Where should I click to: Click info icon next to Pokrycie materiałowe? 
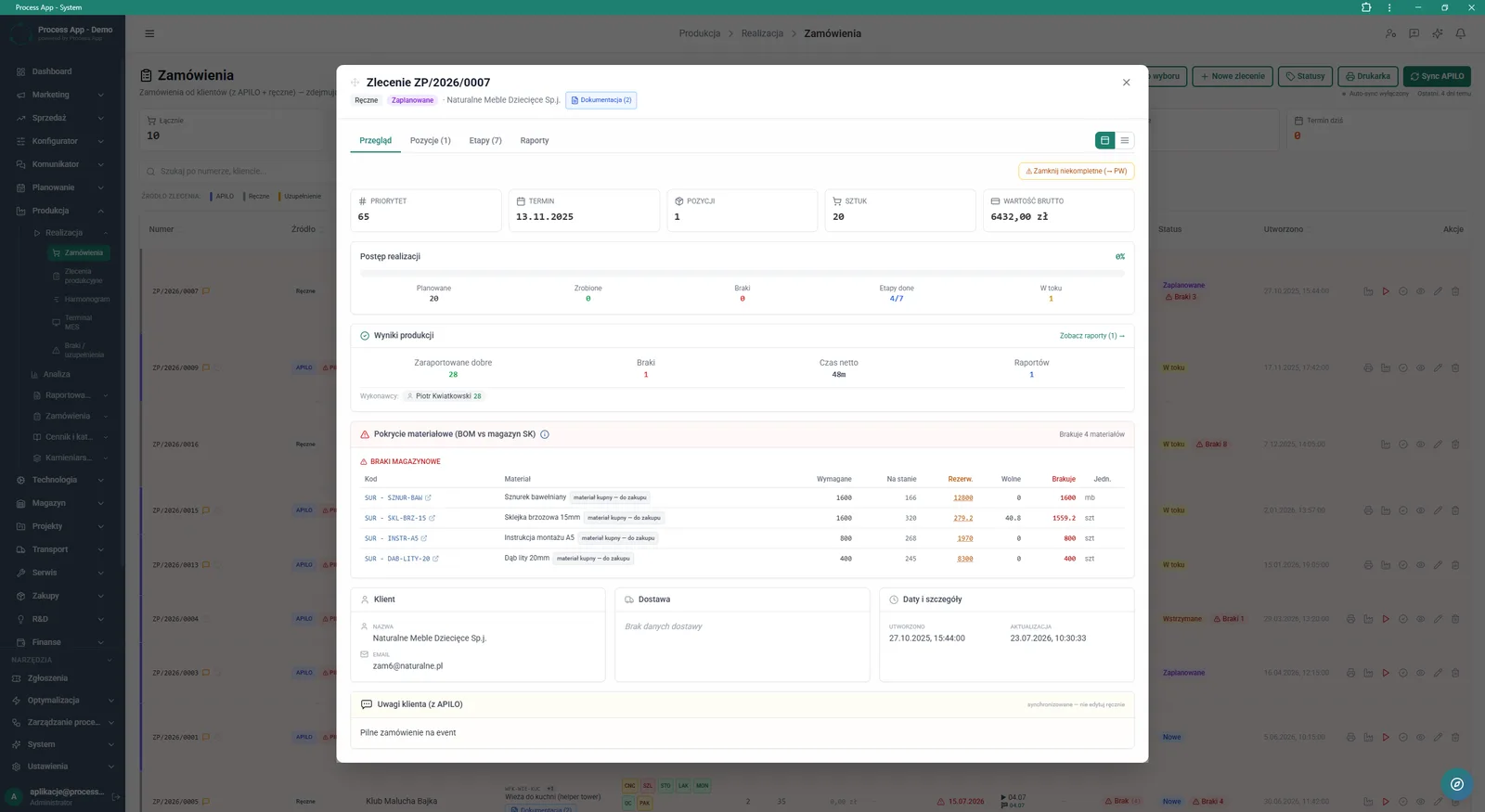pyautogui.click(x=545, y=434)
